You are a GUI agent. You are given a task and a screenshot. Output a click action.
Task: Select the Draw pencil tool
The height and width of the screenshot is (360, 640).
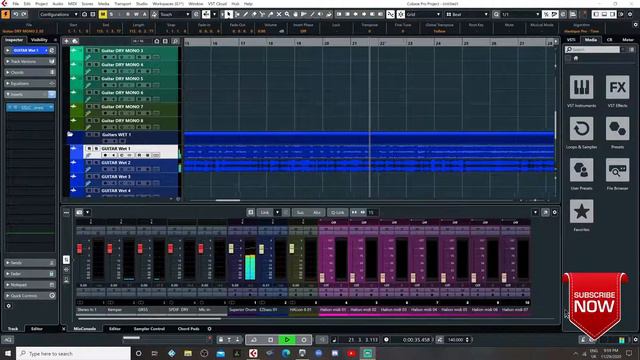pyautogui.click(x=245, y=14)
